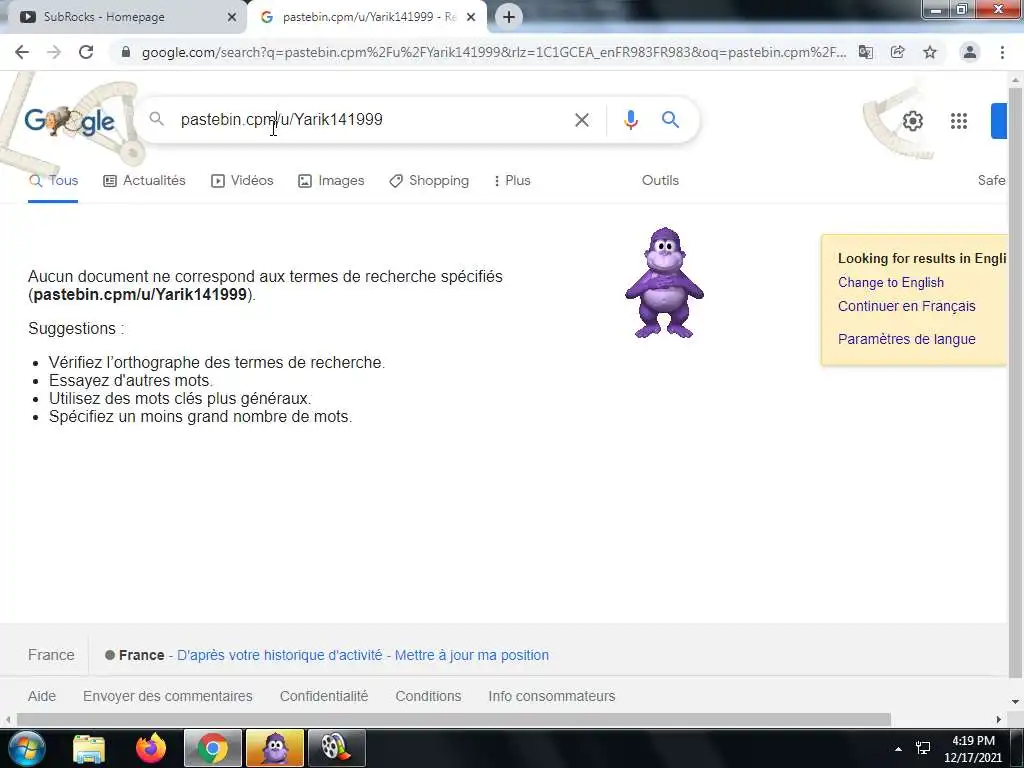Open Envoyer des commentaires link

pos(168,696)
